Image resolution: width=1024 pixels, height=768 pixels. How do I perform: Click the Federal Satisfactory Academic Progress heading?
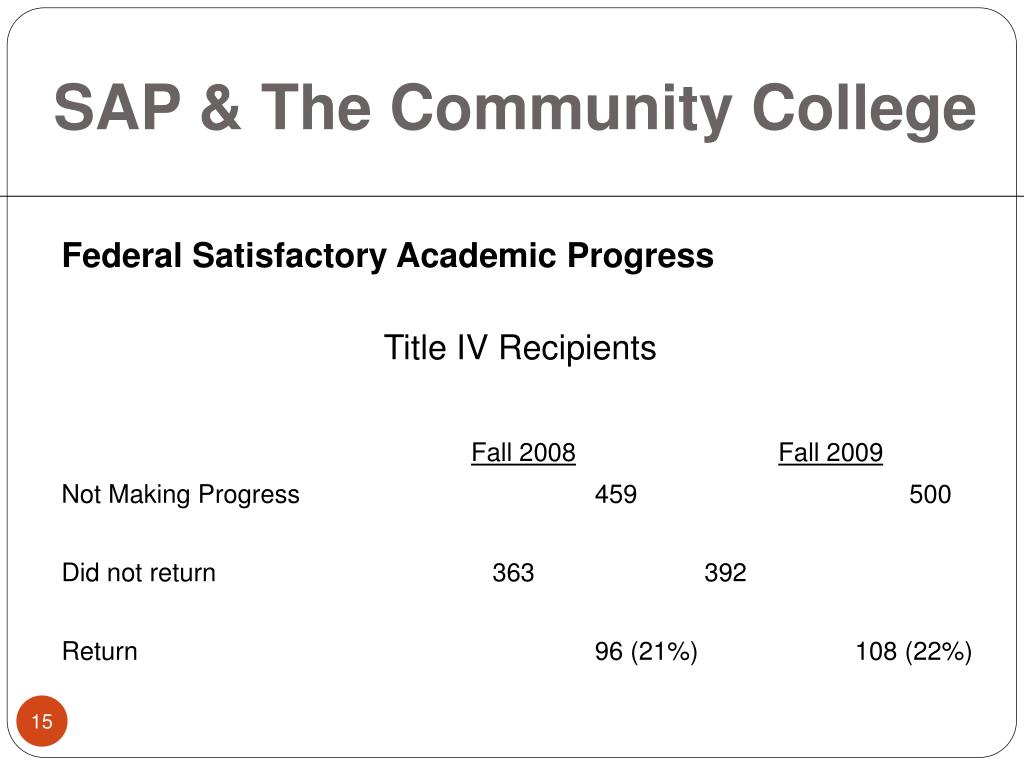tap(388, 256)
